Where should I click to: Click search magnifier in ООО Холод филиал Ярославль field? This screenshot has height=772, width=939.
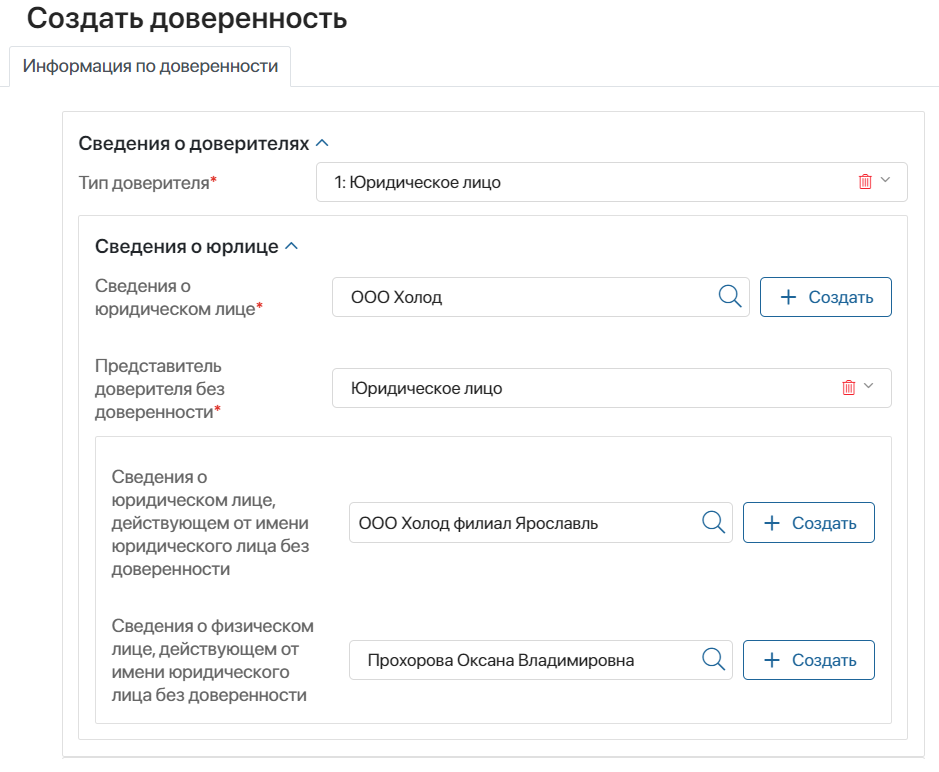[x=713, y=522]
